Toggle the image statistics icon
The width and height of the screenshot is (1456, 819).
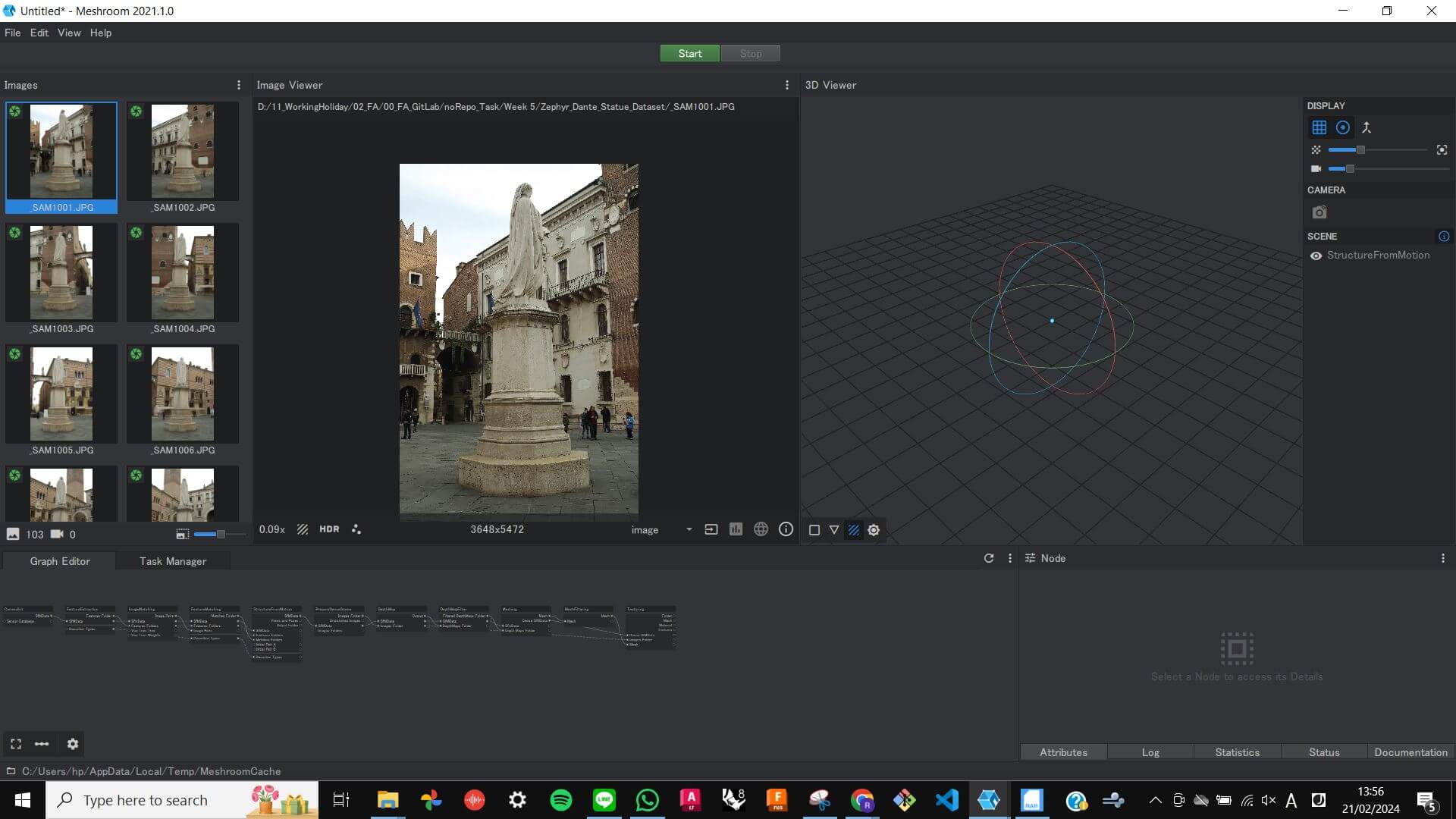coord(736,529)
